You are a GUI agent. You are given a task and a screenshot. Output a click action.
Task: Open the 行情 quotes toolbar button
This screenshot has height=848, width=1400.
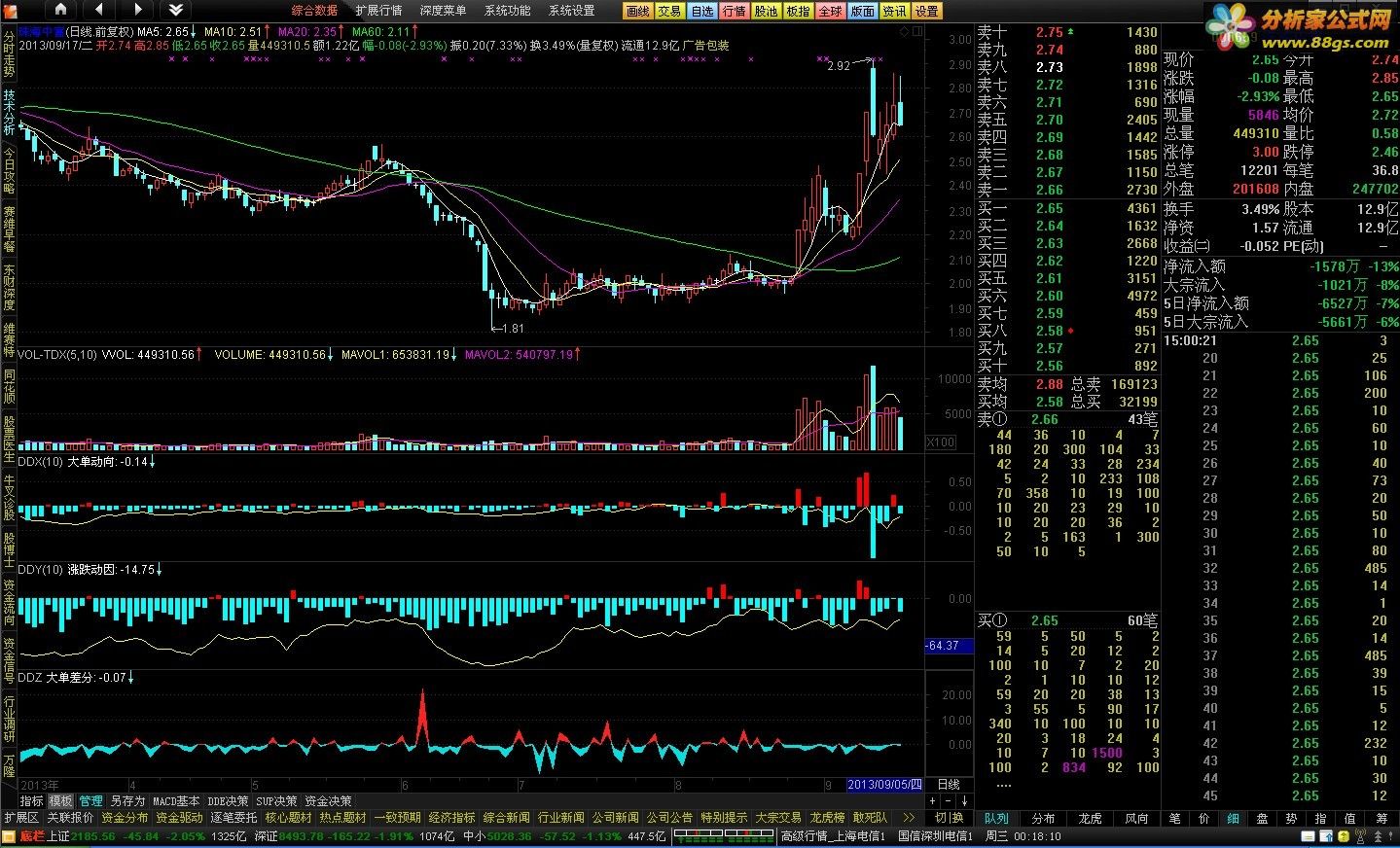[734, 11]
